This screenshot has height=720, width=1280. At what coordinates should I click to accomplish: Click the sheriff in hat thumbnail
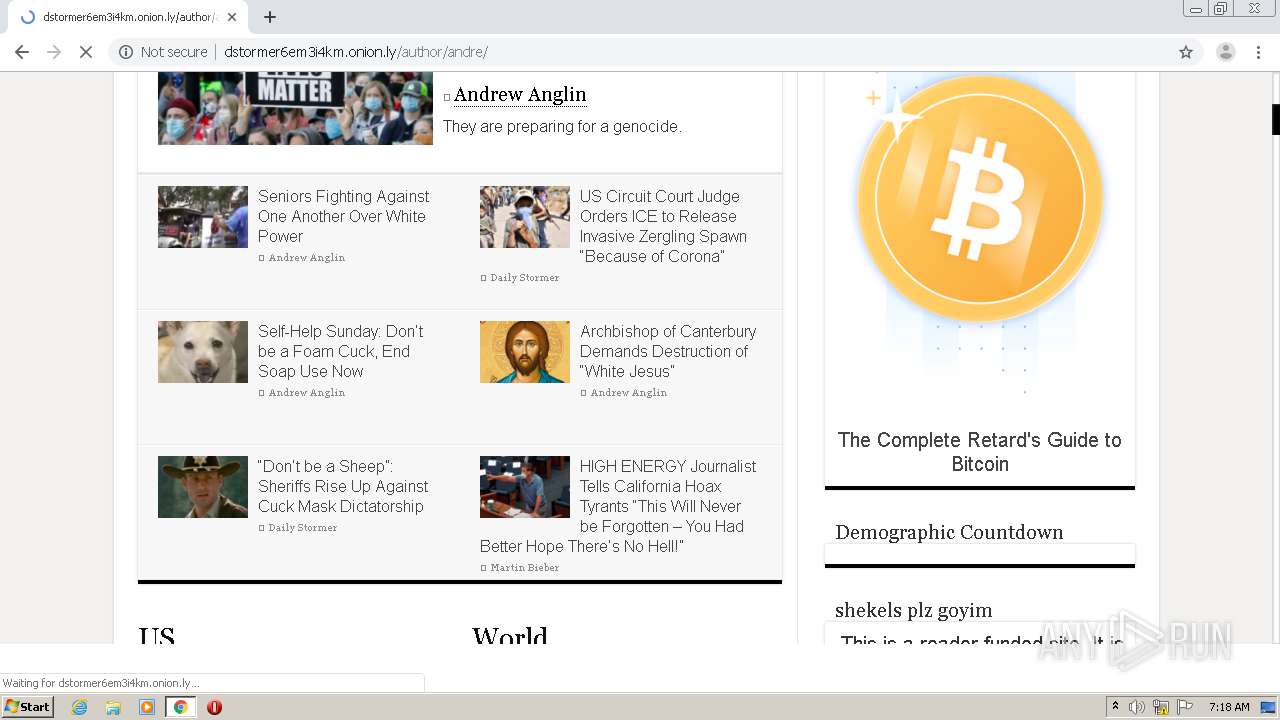pyautogui.click(x=203, y=487)
